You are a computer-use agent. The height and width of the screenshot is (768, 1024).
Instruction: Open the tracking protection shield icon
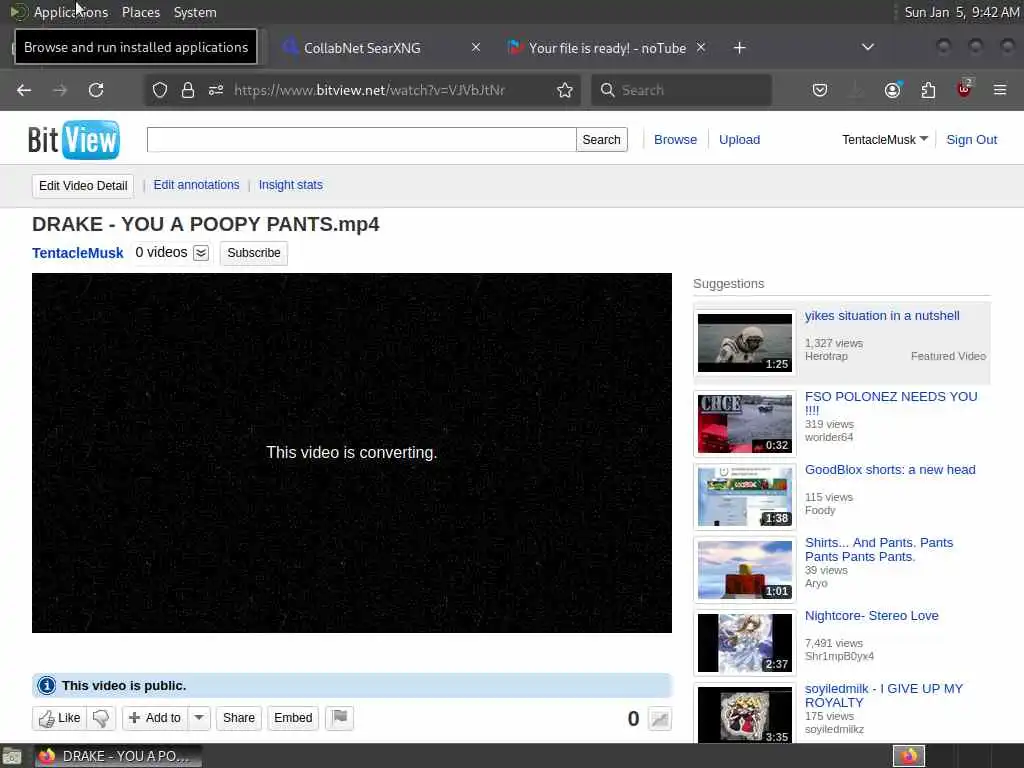click(160, 90)
